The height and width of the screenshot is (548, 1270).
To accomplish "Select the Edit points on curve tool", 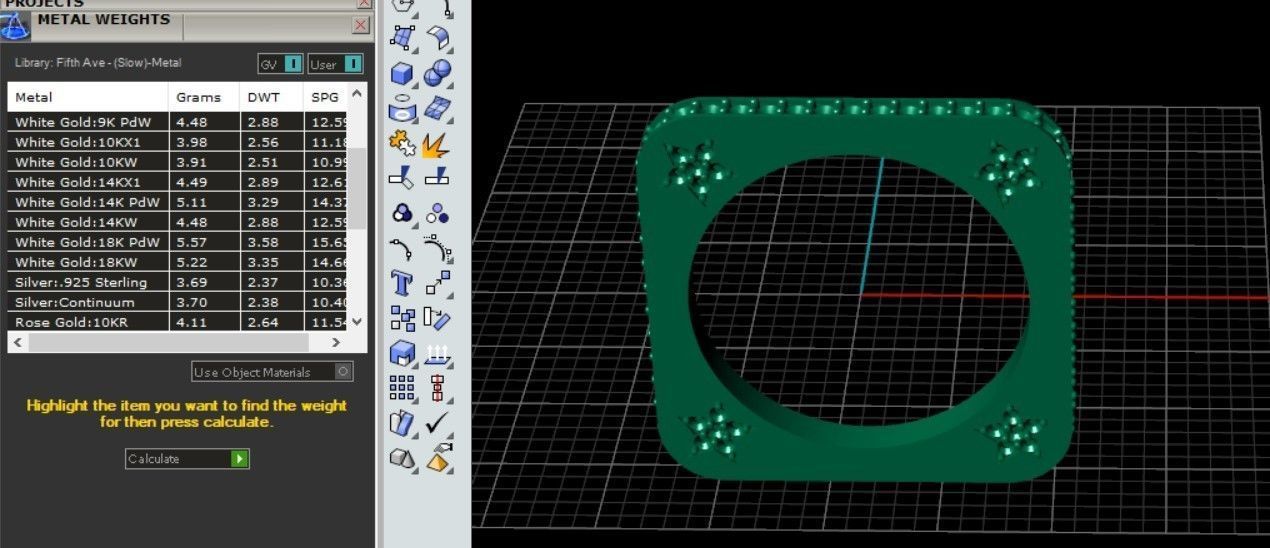I will pyautogui.click(x=402, y=248).
